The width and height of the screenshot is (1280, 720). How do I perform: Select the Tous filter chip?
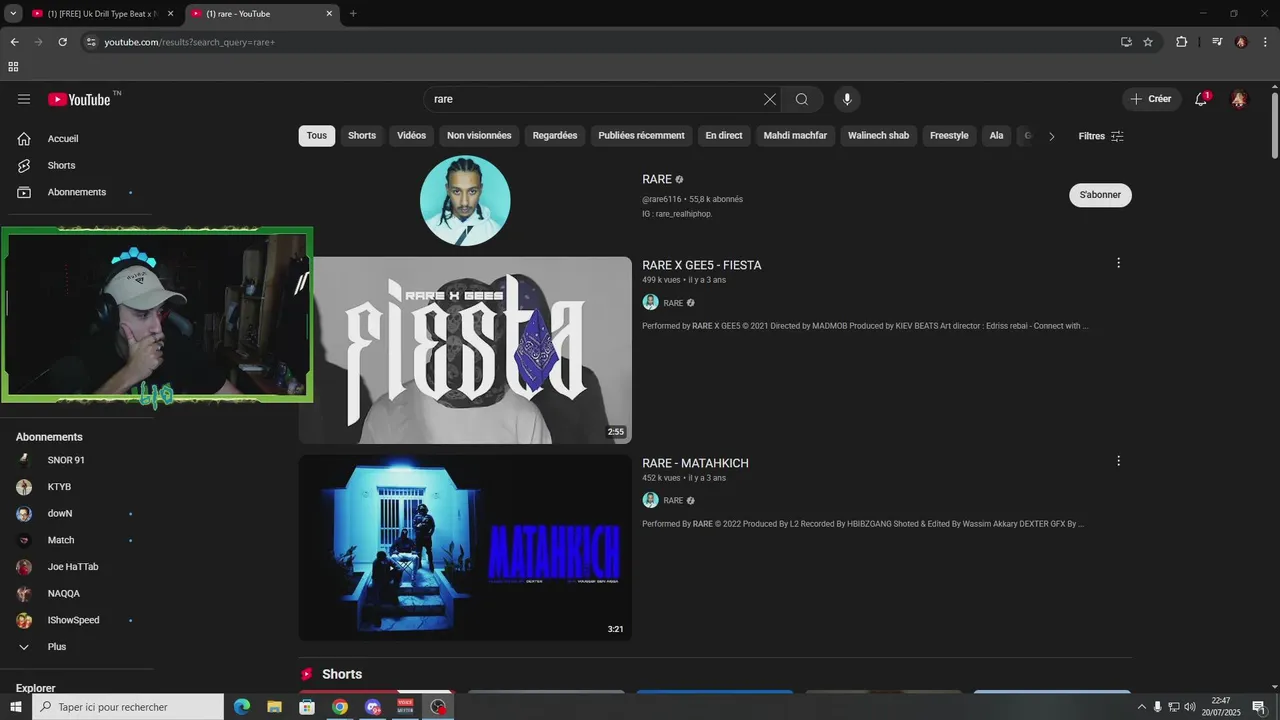click(317, 136)
